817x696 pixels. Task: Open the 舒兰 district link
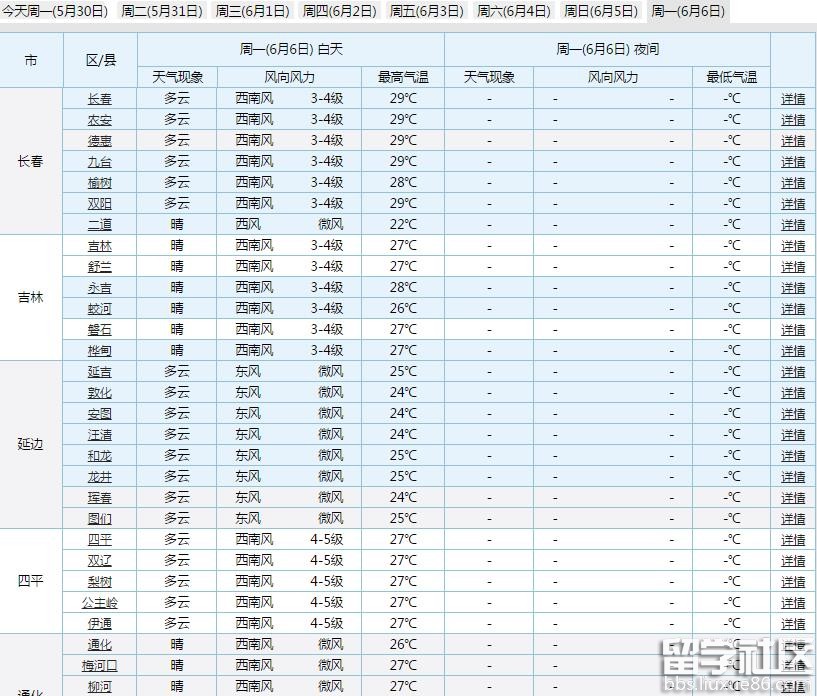point(100,267)
